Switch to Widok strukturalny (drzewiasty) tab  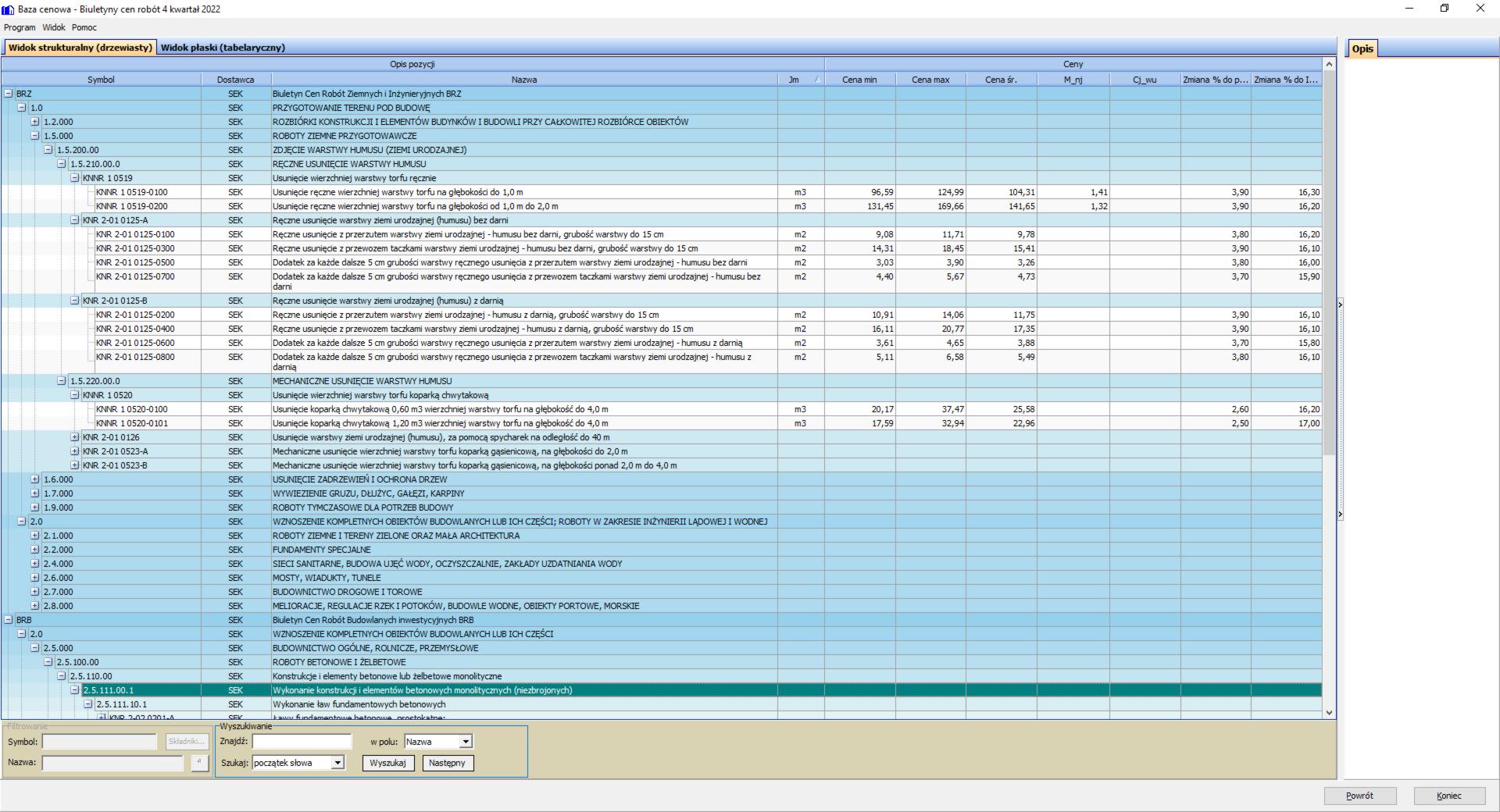[x=80, y=48]
